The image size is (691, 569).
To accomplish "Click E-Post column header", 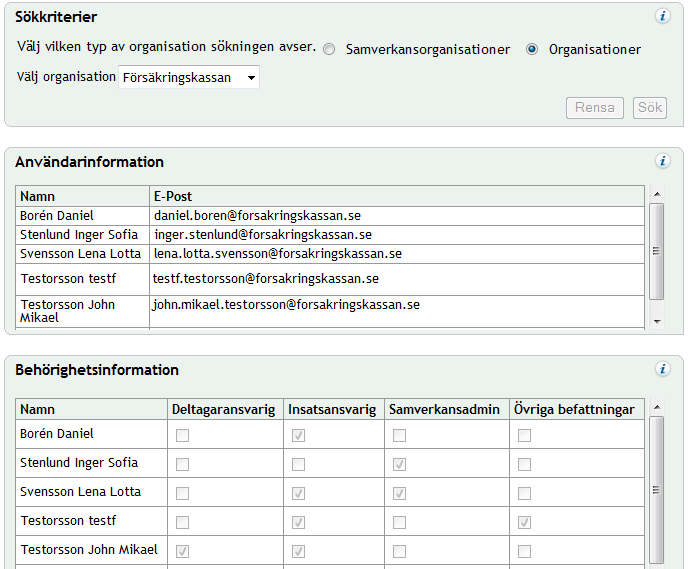I will click(x=397, y=196).
